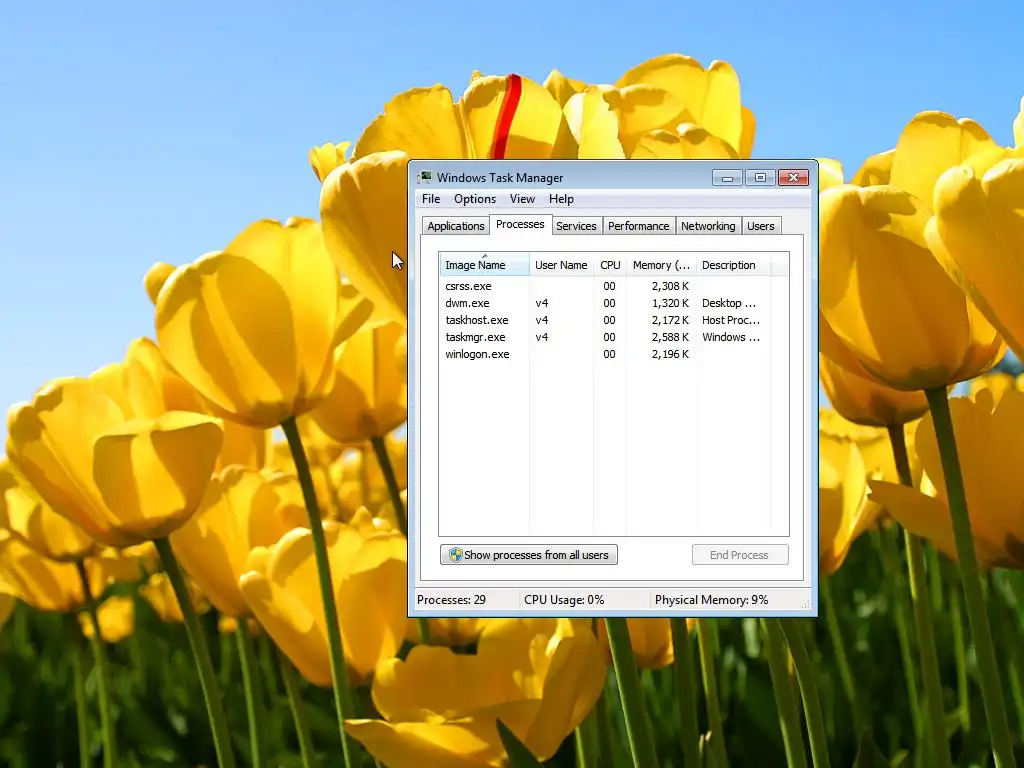Click the 'Host Proc...' description cell
1024x768 pixels.
pos(731,320)
